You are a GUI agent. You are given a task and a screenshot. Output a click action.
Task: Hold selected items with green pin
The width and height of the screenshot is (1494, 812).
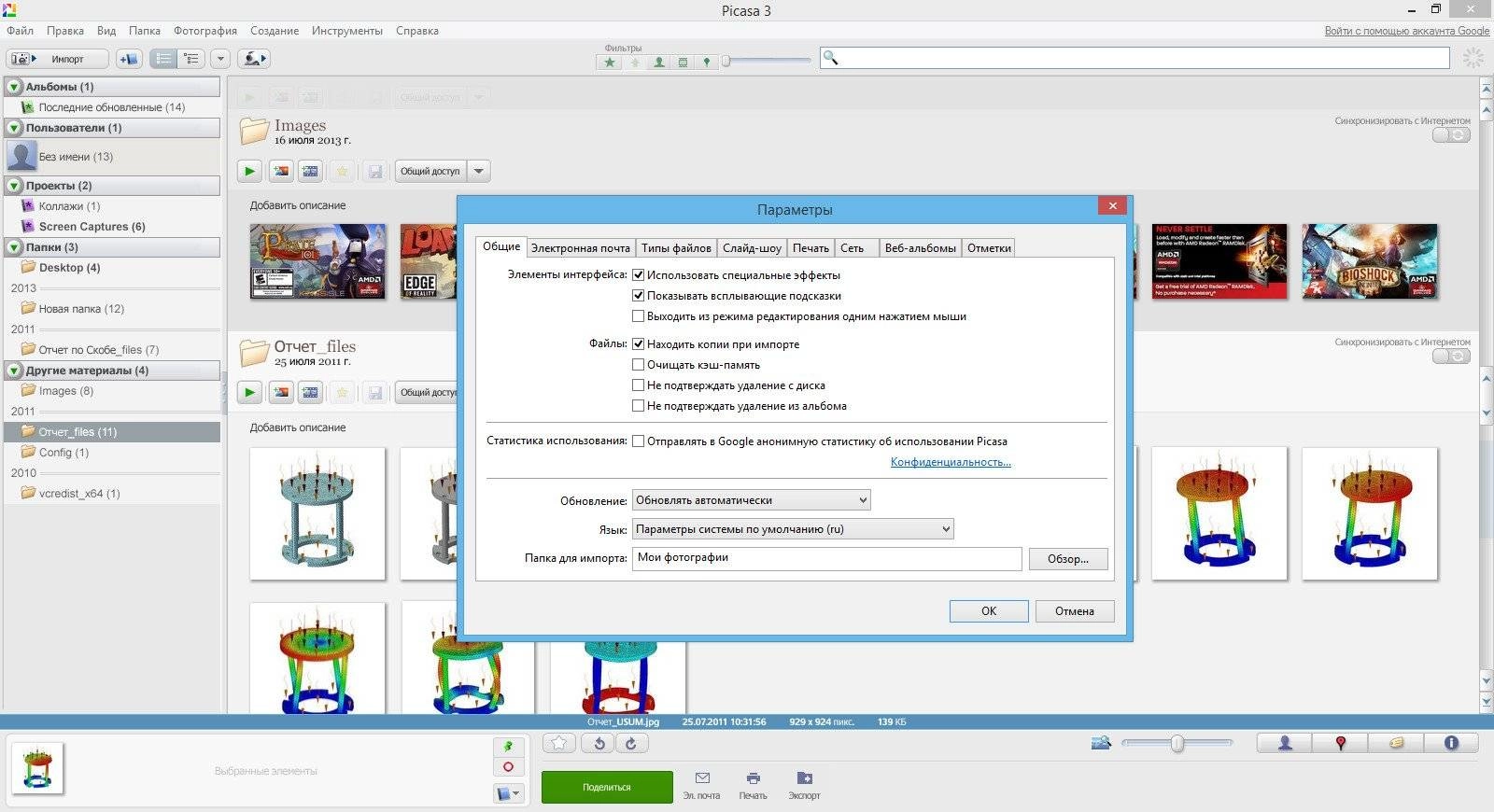point(509,747)
